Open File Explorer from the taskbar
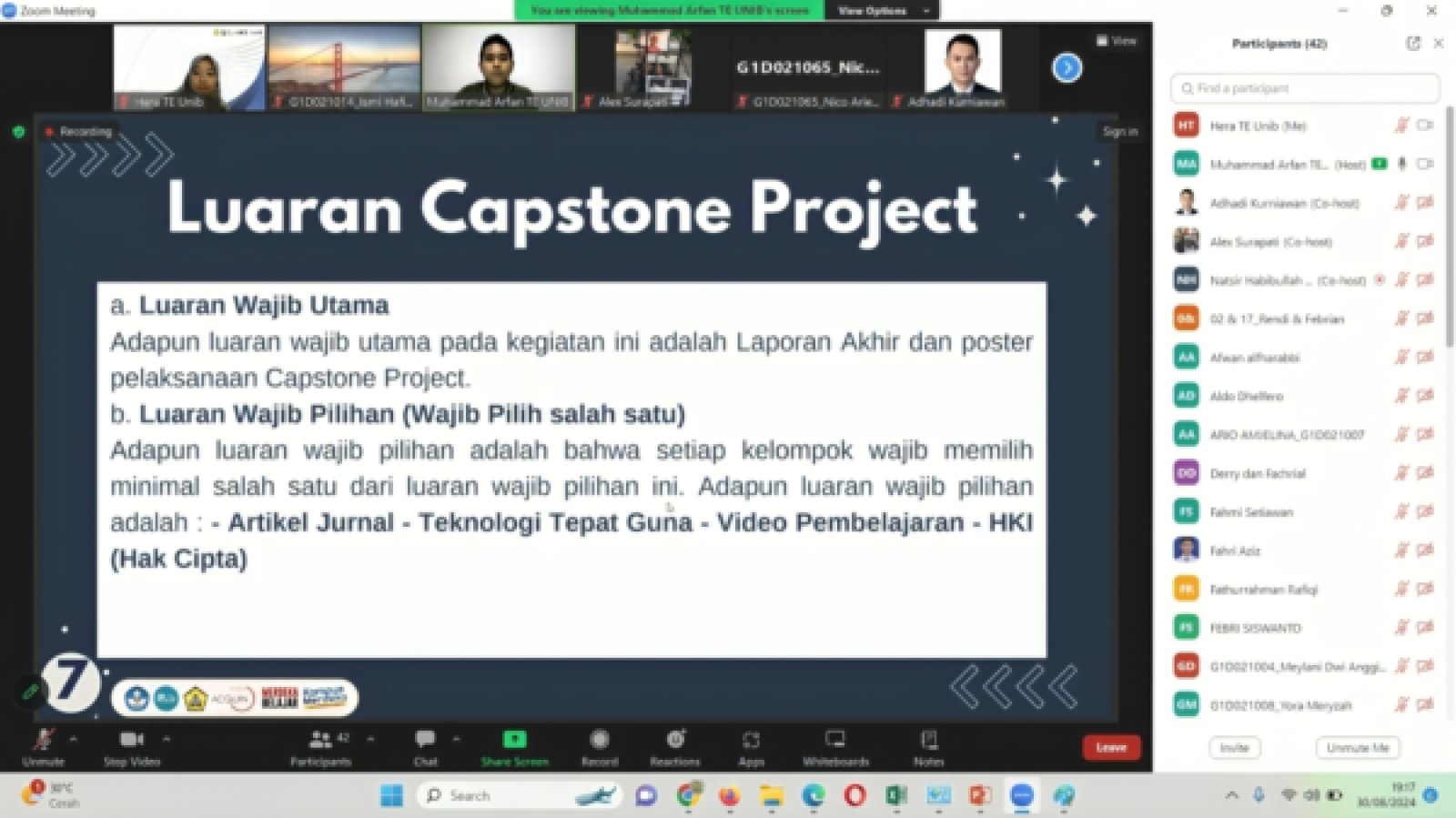This screenshot has width=1456, height=818. click(772, 795)
